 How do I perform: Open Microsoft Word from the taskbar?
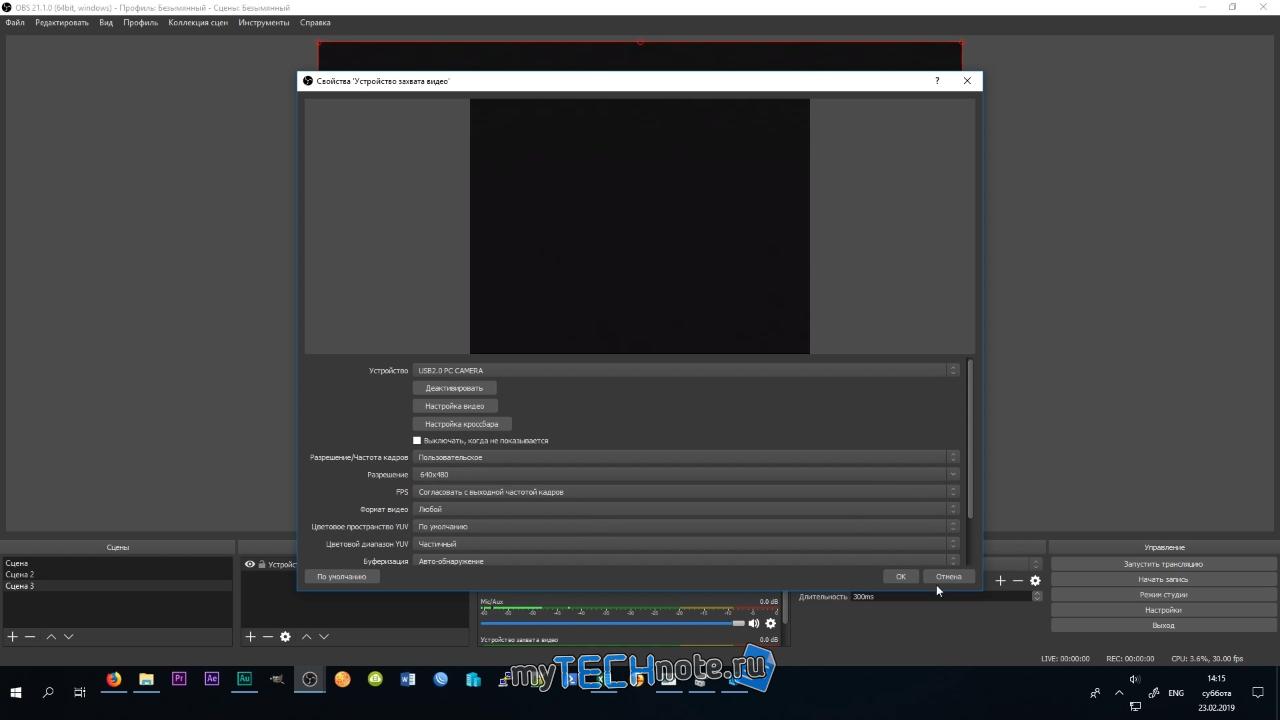pos(407,679)
